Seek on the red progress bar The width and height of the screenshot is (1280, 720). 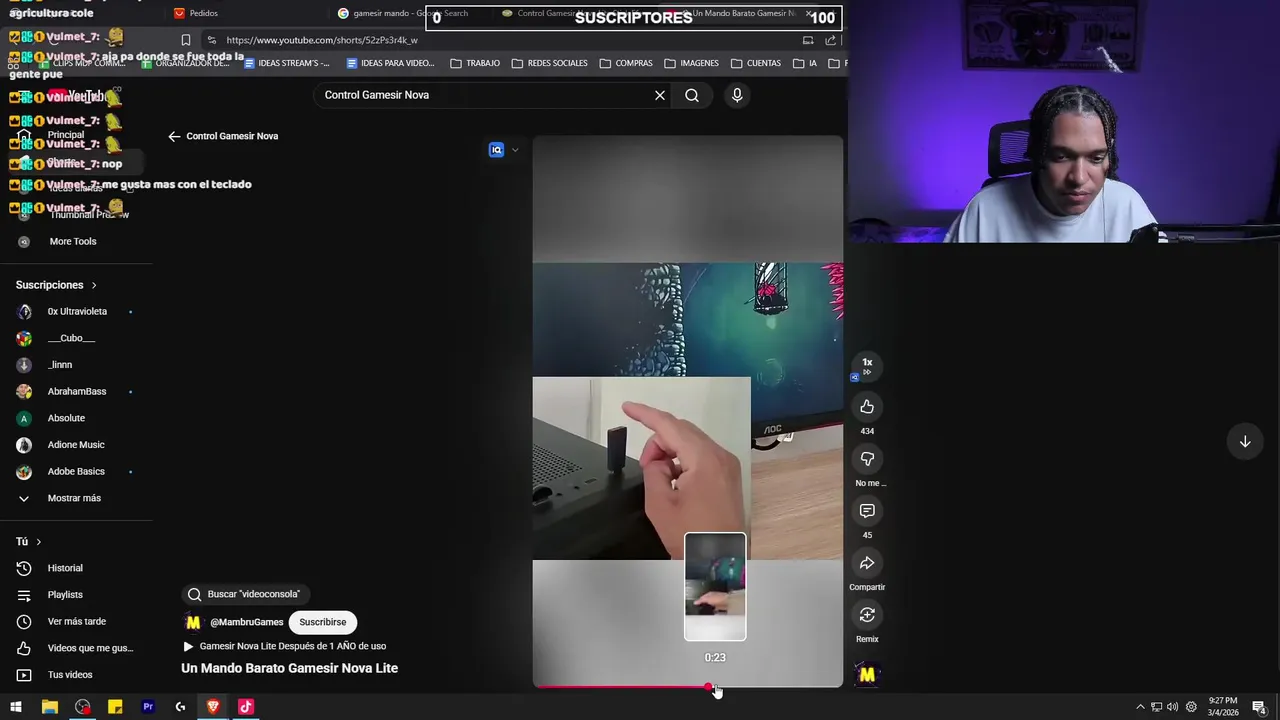pos(688,687)
